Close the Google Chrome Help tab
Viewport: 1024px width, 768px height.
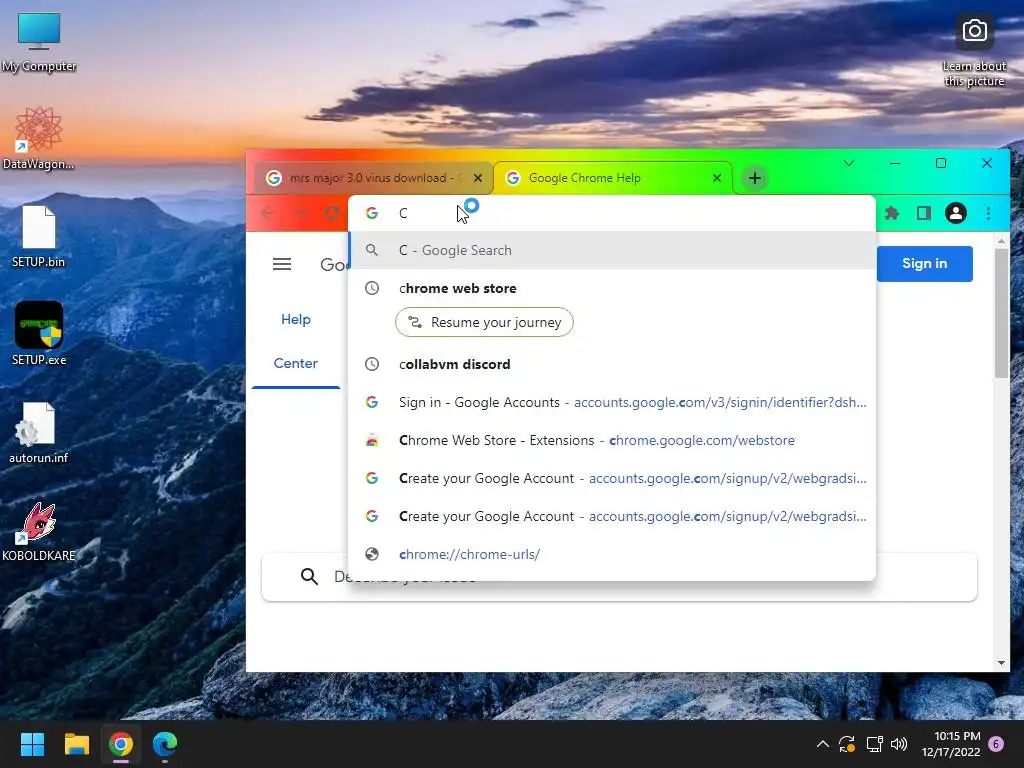tap(716, 178)
